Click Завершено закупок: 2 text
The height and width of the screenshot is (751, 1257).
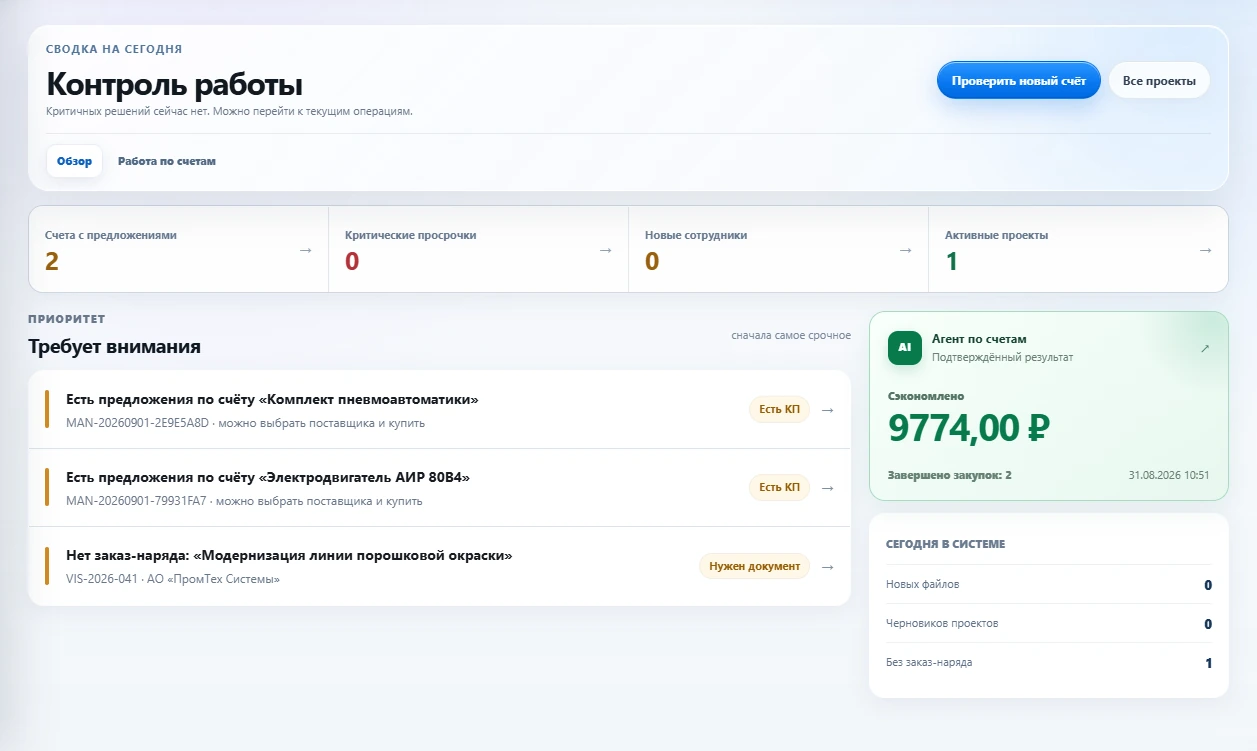(x=949, y=475)
